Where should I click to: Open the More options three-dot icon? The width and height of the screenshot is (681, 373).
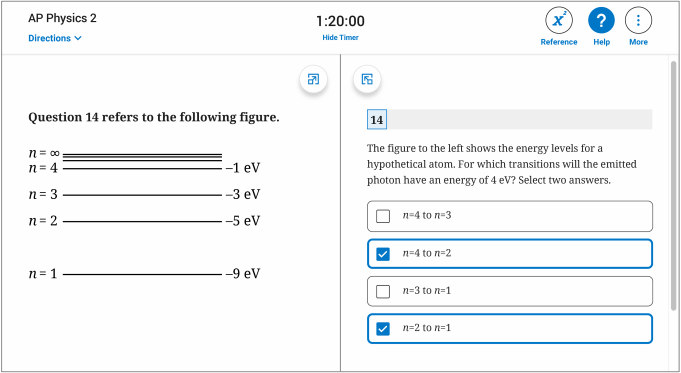point(638,20)
